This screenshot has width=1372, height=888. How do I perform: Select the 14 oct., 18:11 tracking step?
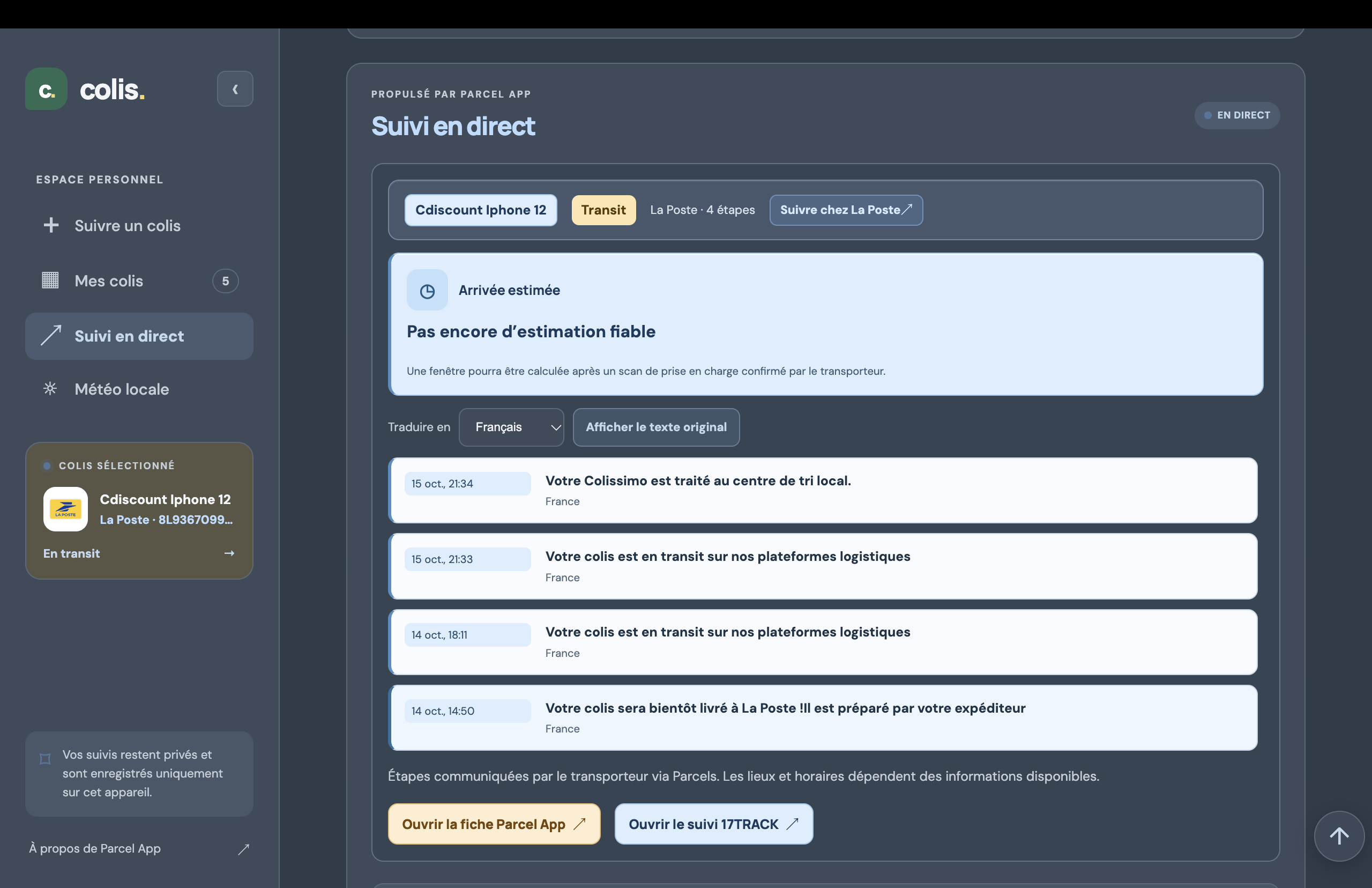coord(823,642)
